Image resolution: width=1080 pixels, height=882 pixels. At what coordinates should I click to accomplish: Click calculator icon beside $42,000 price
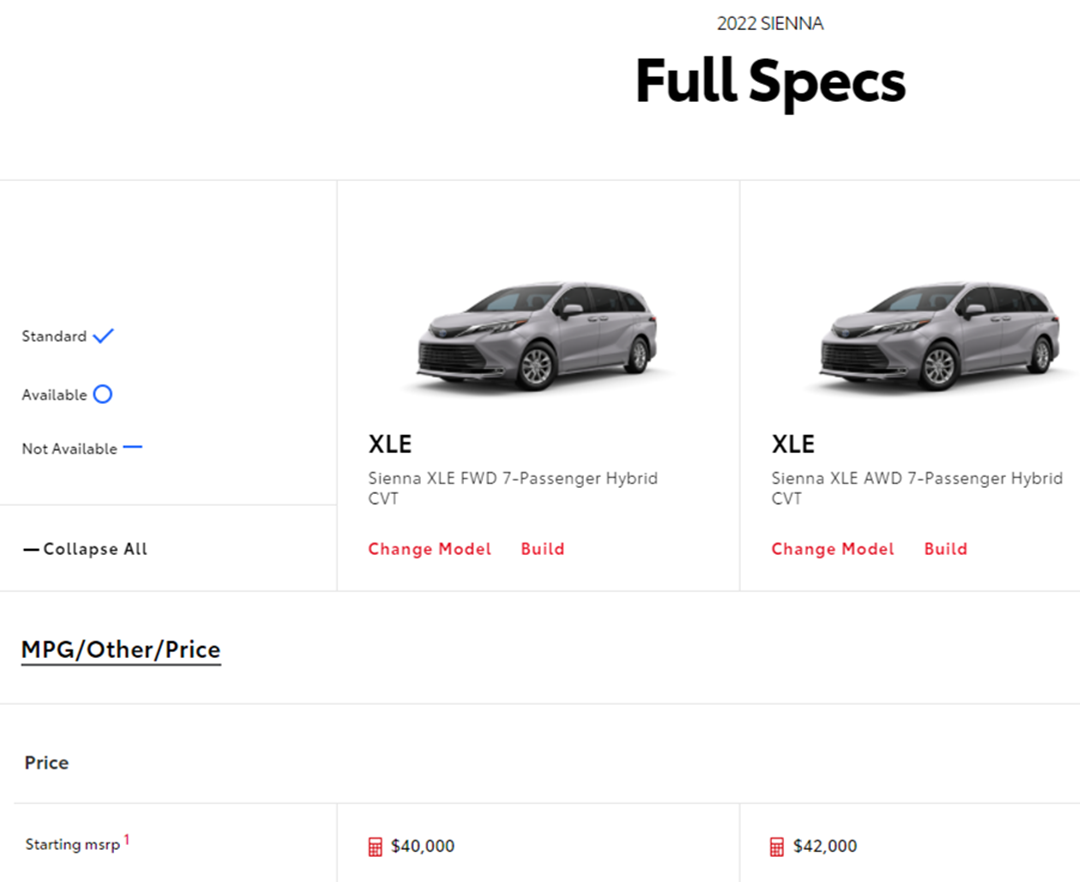(x=777, y=847)
